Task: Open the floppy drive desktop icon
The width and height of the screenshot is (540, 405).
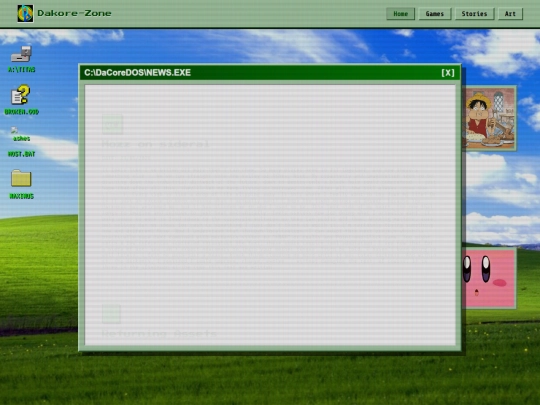Action: [x=21, y=54]
